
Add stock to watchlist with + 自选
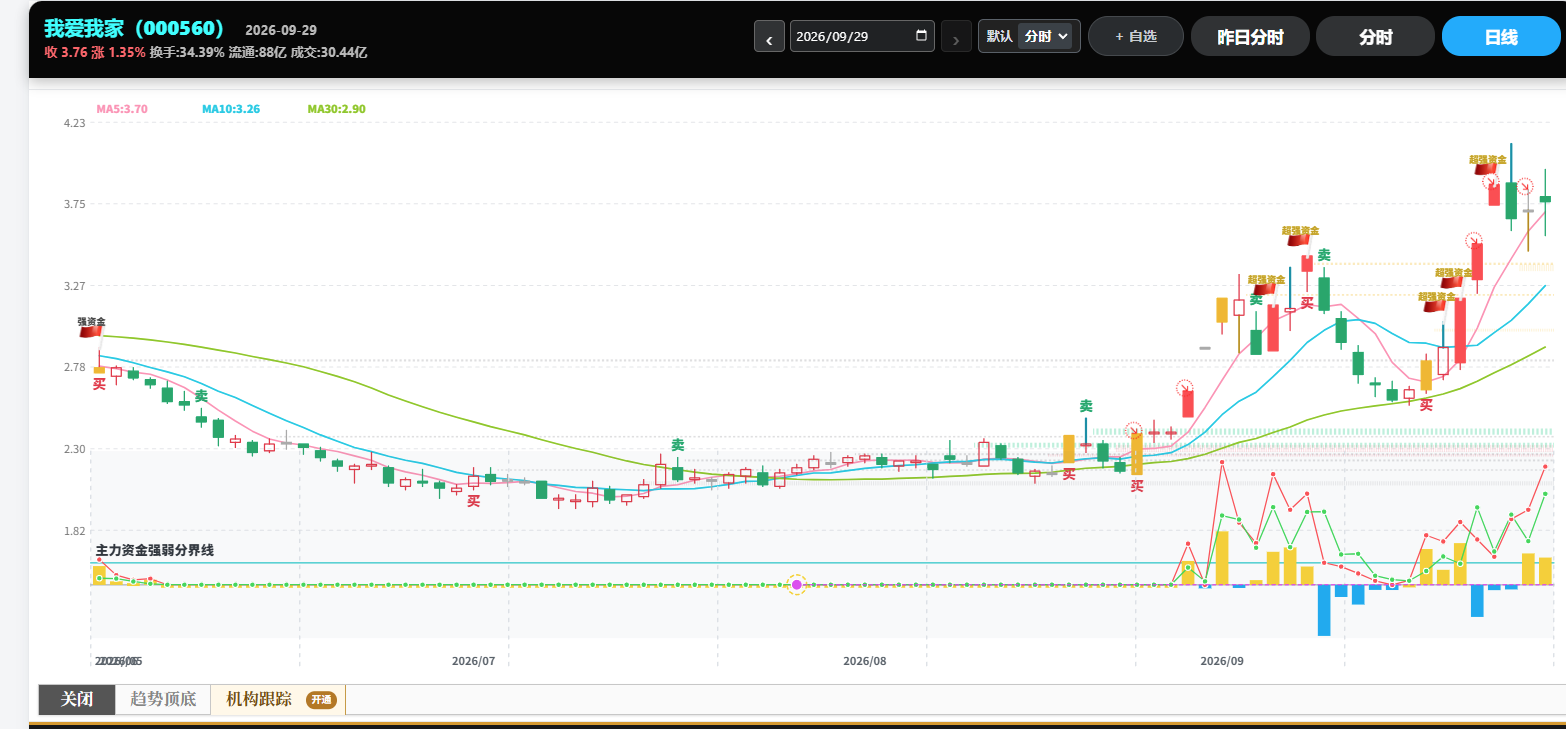[x=1136, y=36]
